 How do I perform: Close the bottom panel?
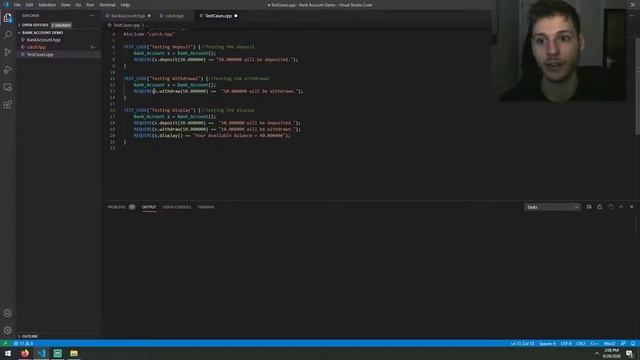pos(631,207)
